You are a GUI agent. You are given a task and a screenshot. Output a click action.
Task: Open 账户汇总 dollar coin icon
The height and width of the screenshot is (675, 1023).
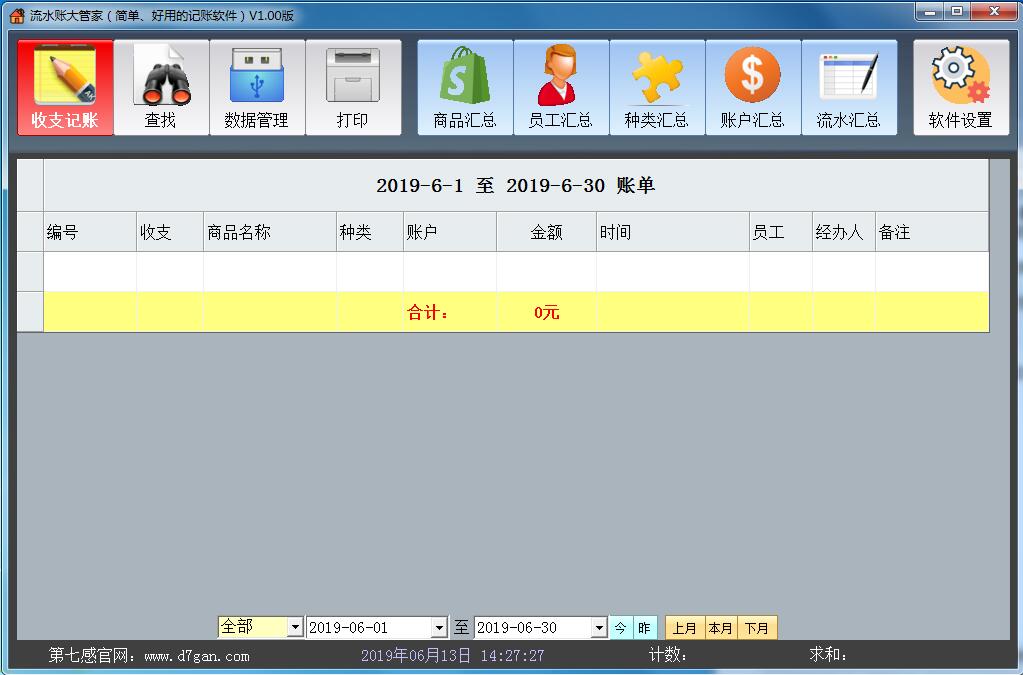753,87
